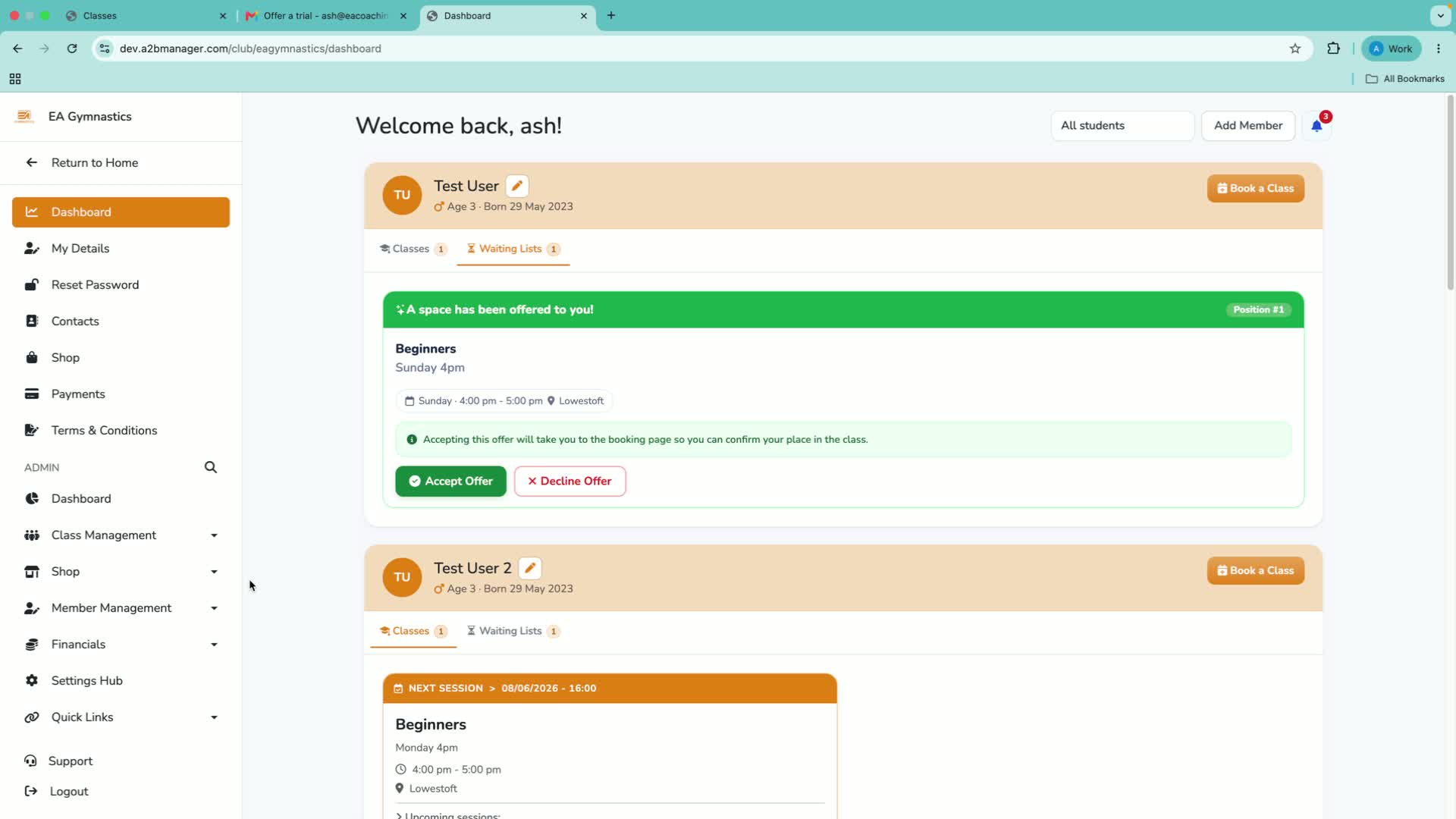This screenshot has width=1456, height=819.
Task: Open admin search magnifier icon
Action: click(x=211, y=467)
